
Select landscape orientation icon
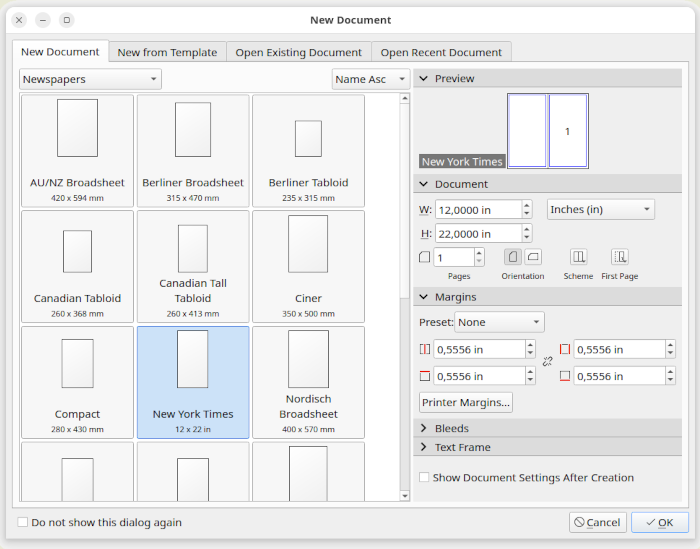533,257
